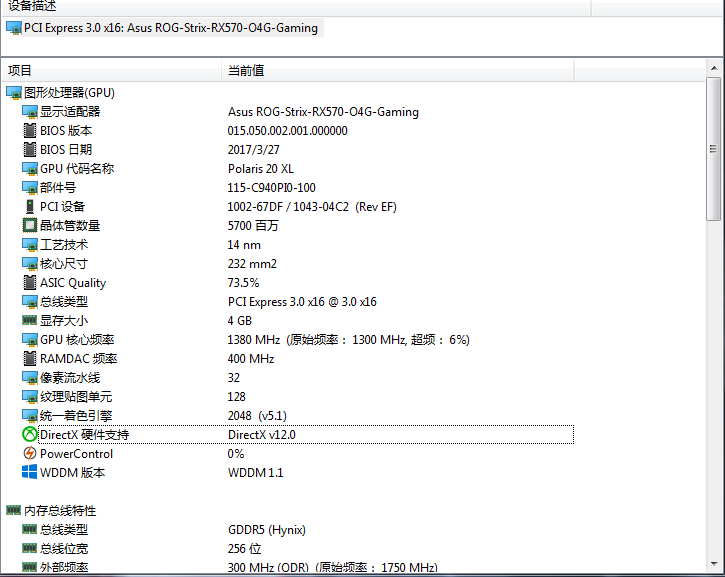
Task: Select the 显存大小 value 4 GB
Action: pyautogui.click(x=240, y=320)
